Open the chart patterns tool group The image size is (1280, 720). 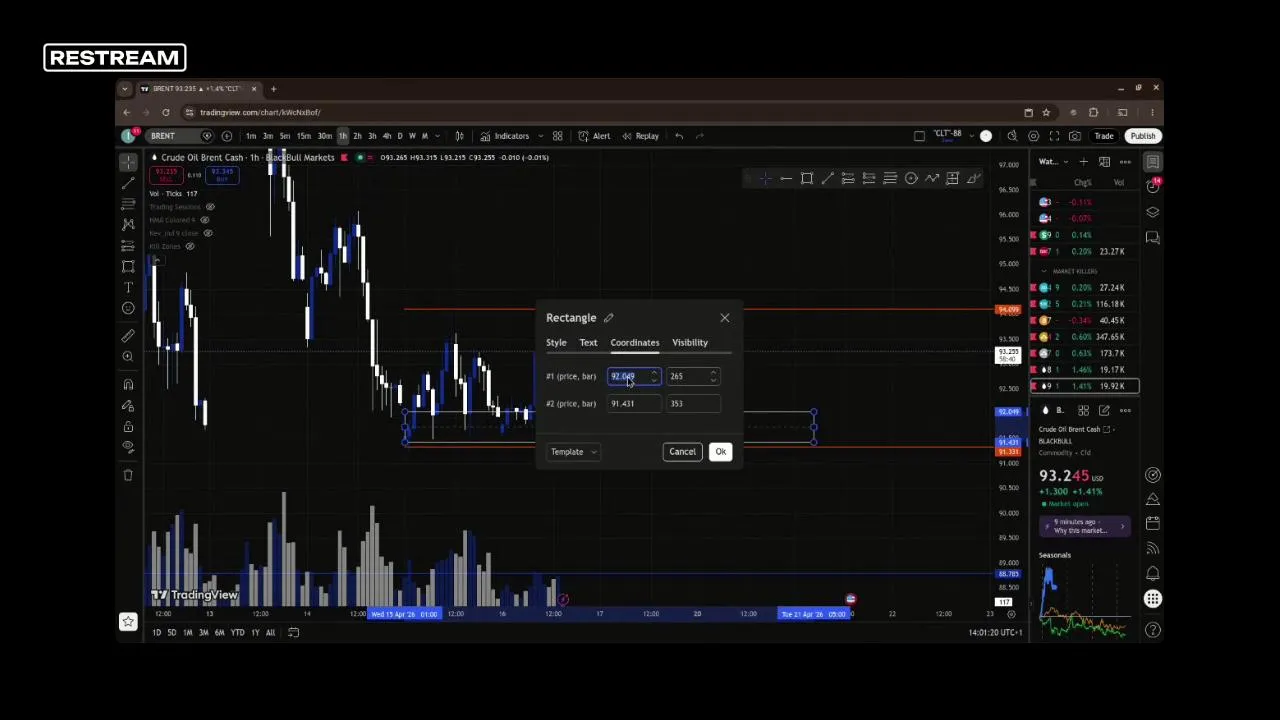coord(128,225)
